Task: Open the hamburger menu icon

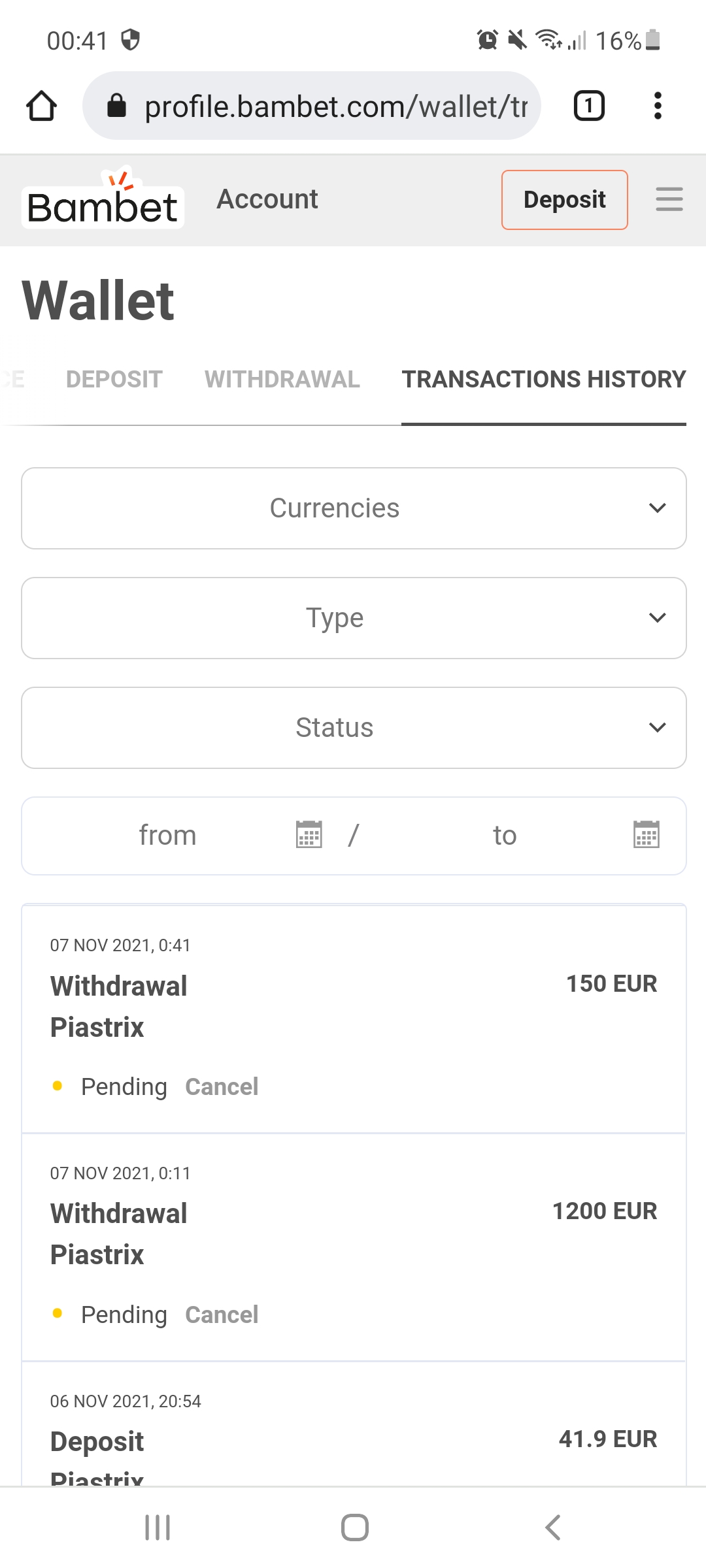Action: (669, 199)
